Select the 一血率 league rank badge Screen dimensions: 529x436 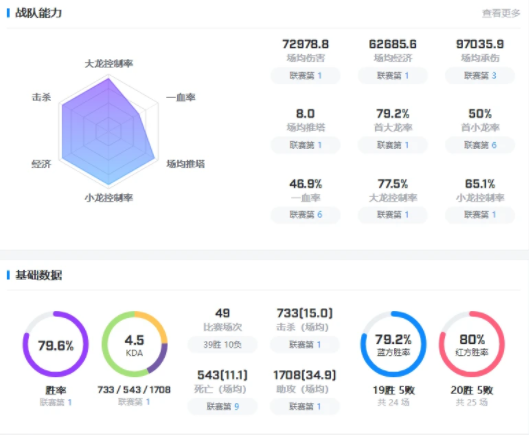point(306,215)
